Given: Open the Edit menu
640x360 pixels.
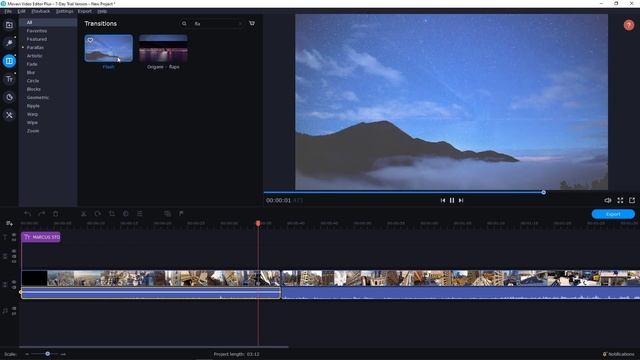Looking at the screenshot, I should pyautogui.click(x=22, y=11).
